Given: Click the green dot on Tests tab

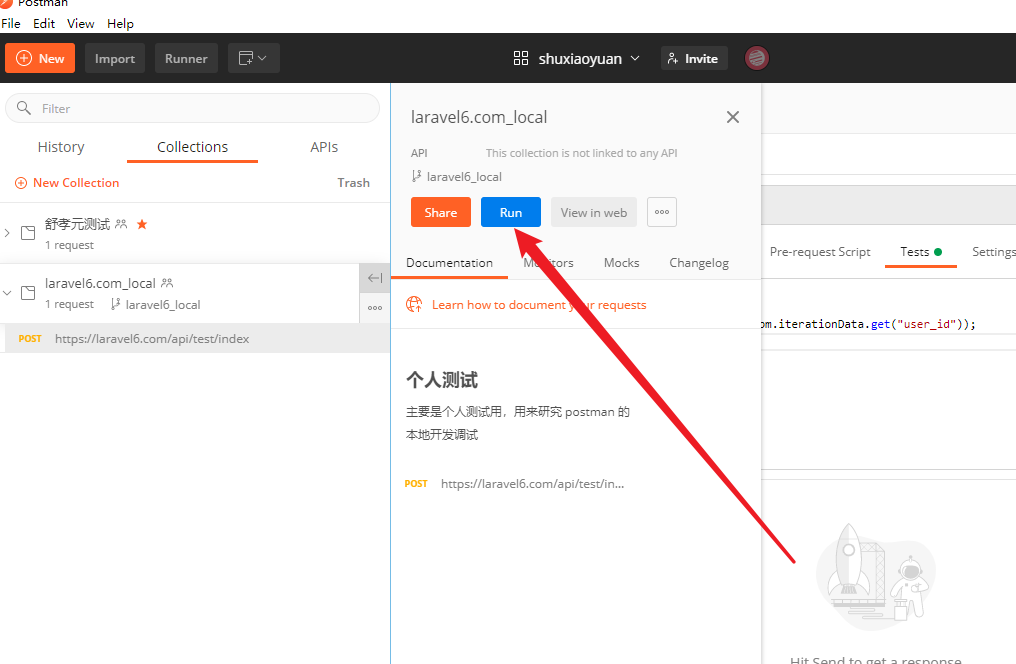Looking at the screenshot, I should [938, 252].
